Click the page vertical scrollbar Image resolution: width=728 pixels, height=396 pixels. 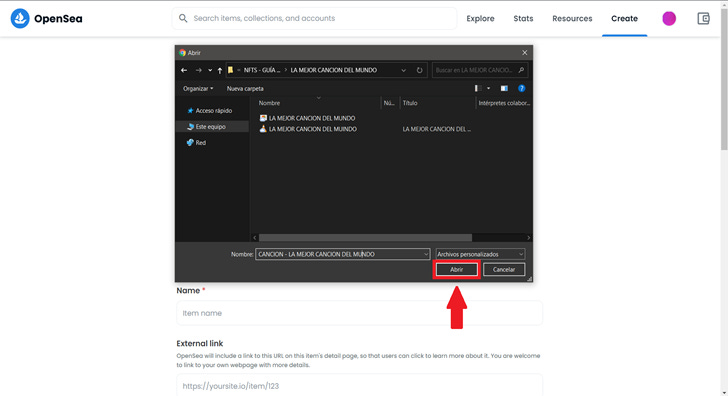(x=724, y=79)
